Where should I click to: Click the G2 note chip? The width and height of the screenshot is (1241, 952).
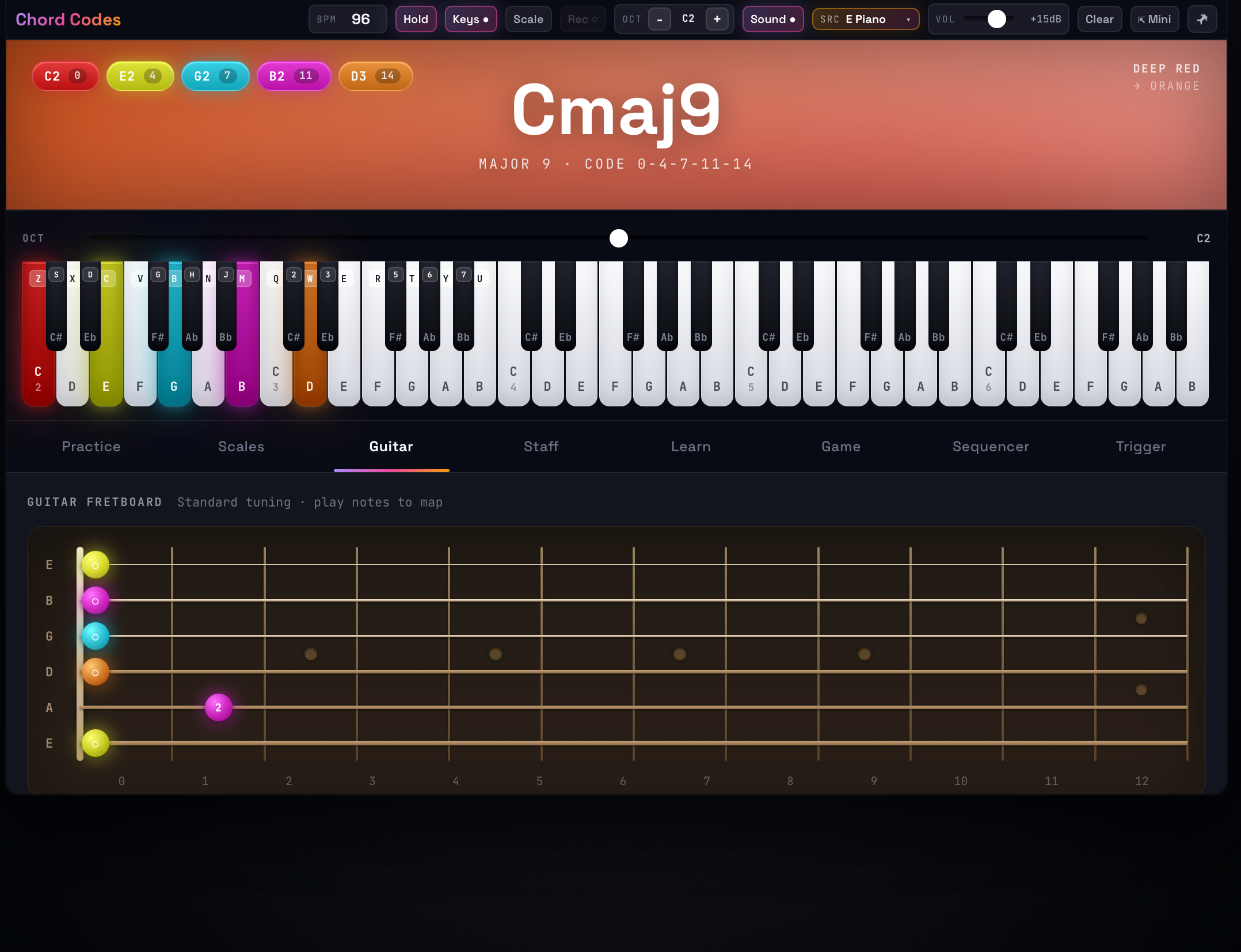pyautogui.click(x=215, y=76)
